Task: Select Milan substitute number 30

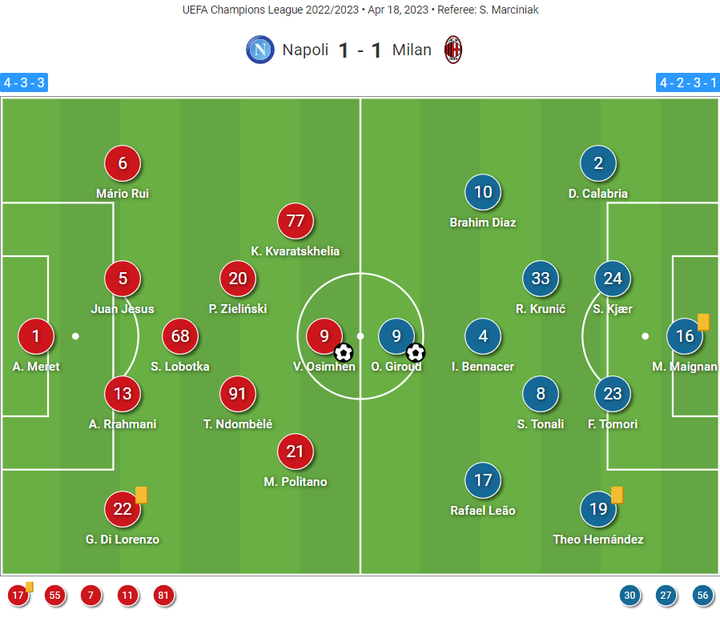Action: click(629, 596)
